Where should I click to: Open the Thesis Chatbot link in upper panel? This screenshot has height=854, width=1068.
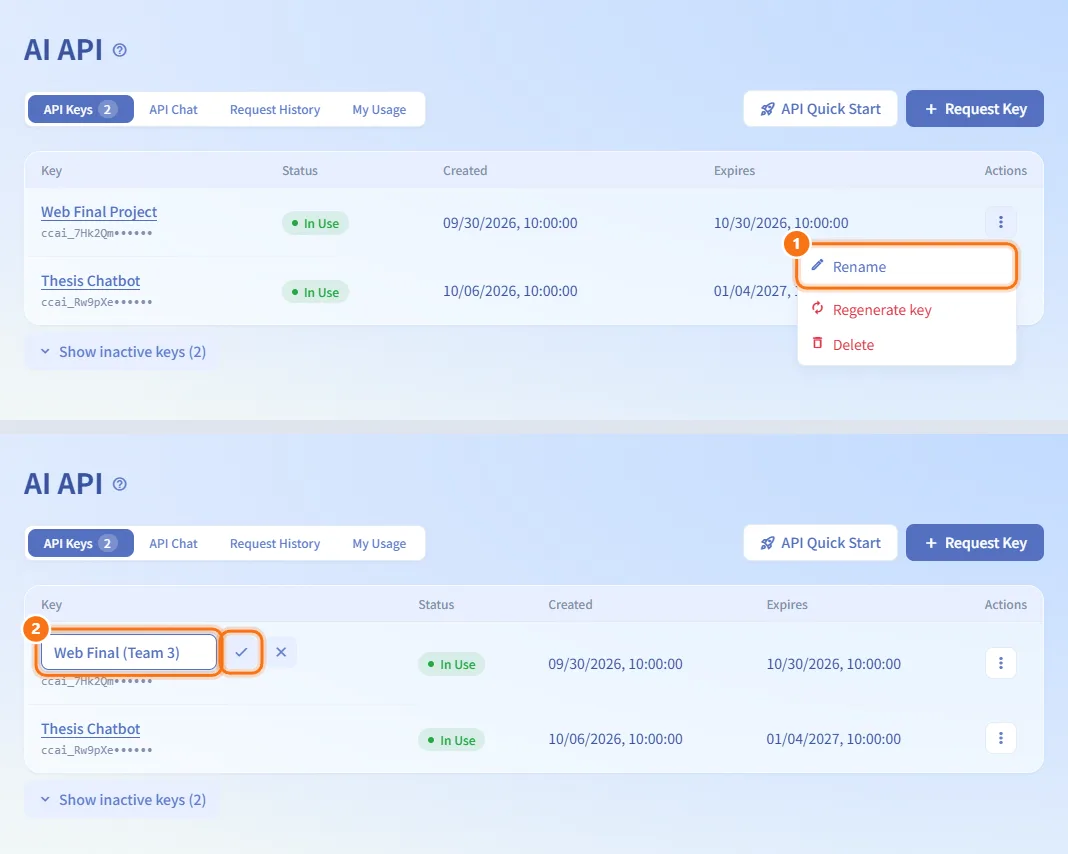[x=91, y=281]
